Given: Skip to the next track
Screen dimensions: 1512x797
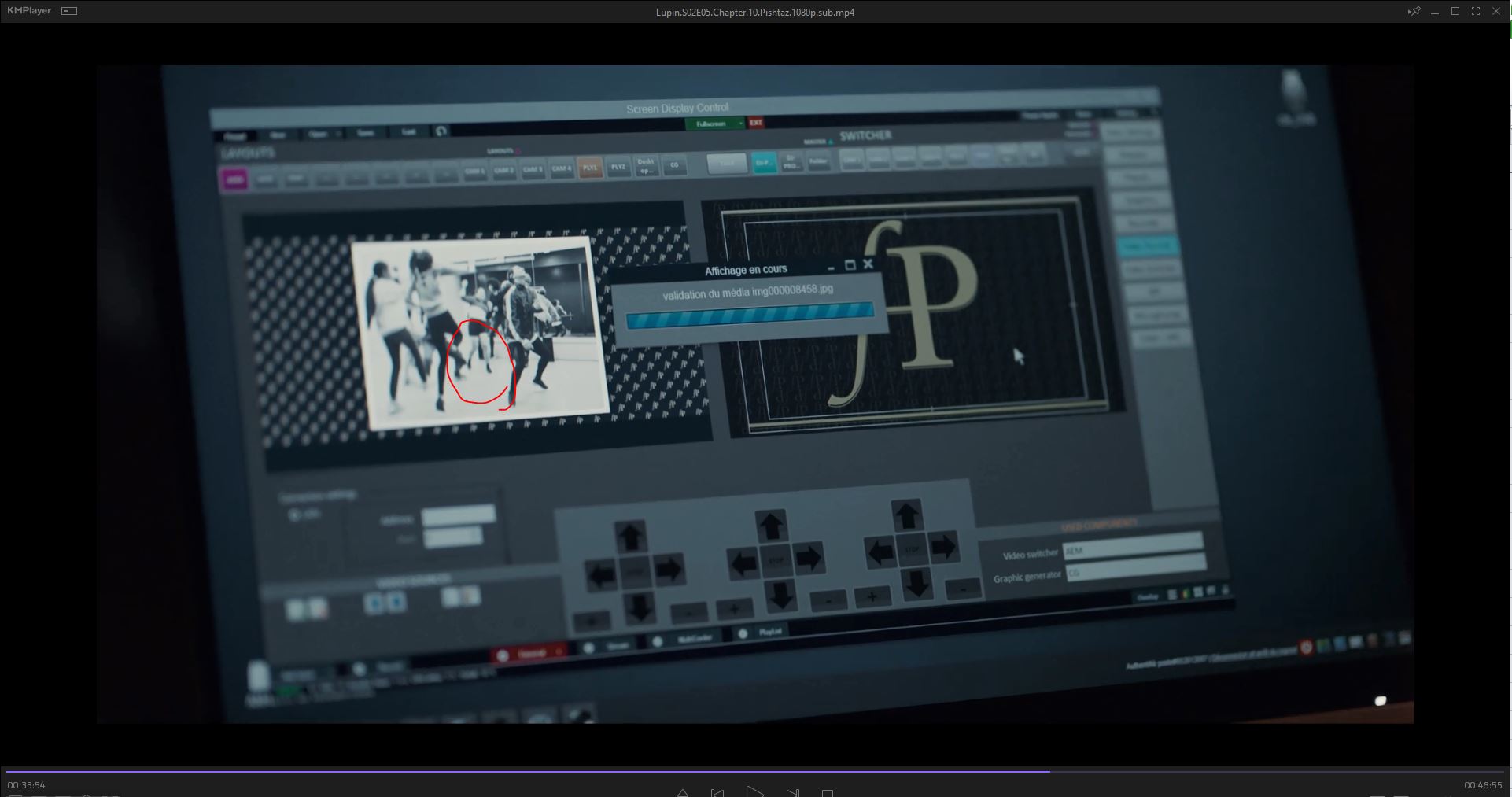Looking at the screenshot, I should (792, 792).
